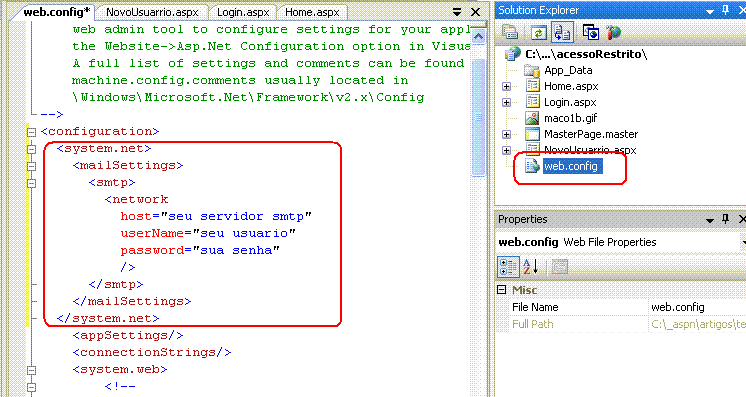Toggle the Nest Related Files icon

click(562, 32)
